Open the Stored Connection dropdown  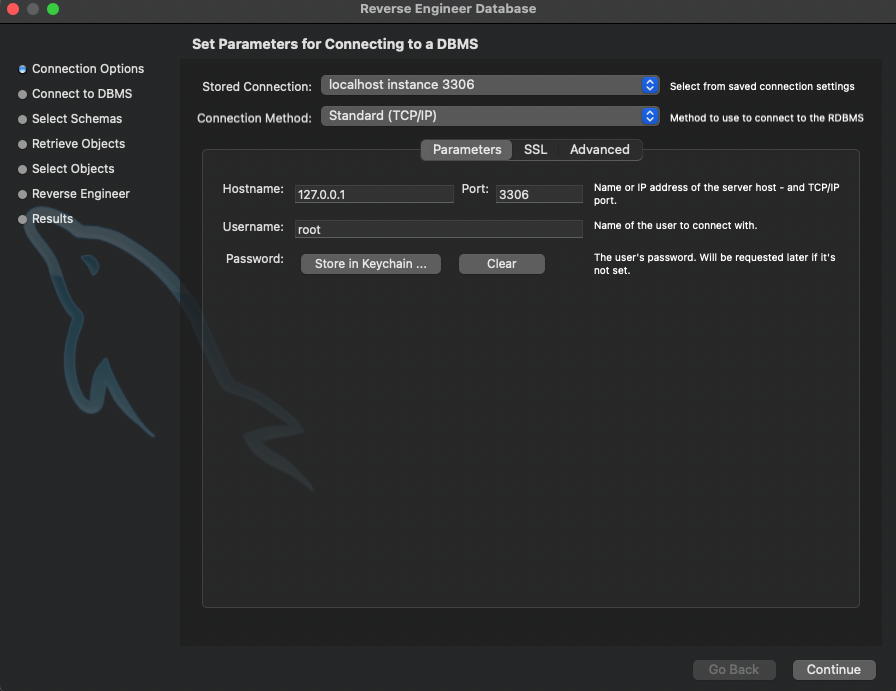tap(490, 86)
